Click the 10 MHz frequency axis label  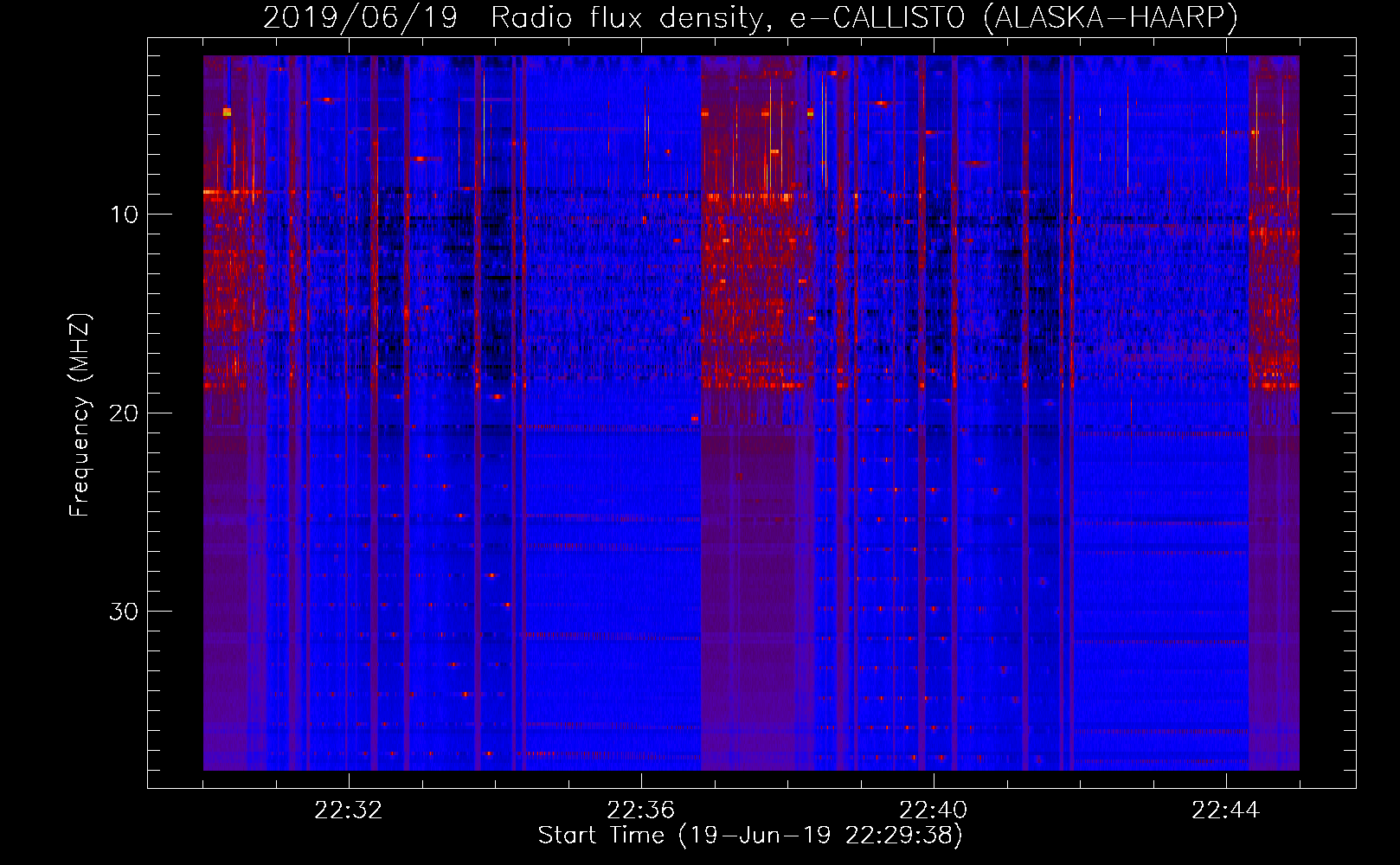(x=125, y=215)
